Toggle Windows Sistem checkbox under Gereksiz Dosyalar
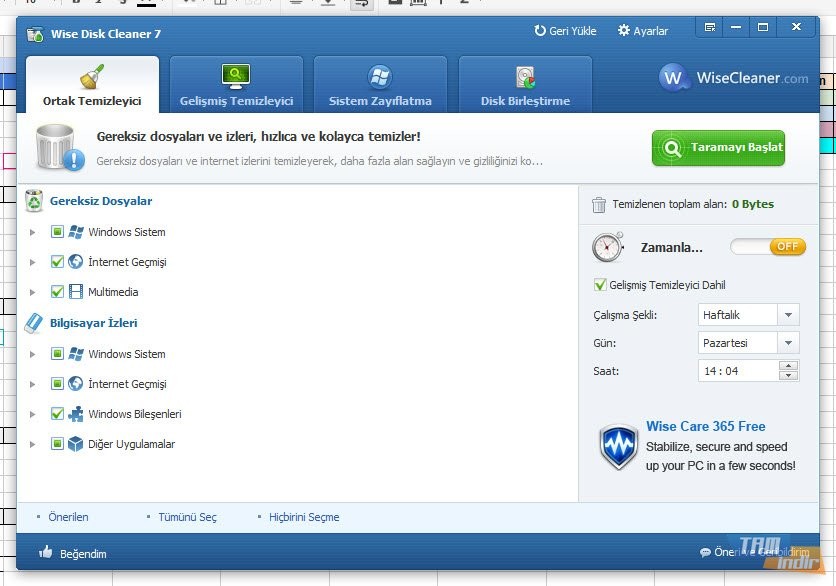 pyautogui.click(x=57, y=231)
